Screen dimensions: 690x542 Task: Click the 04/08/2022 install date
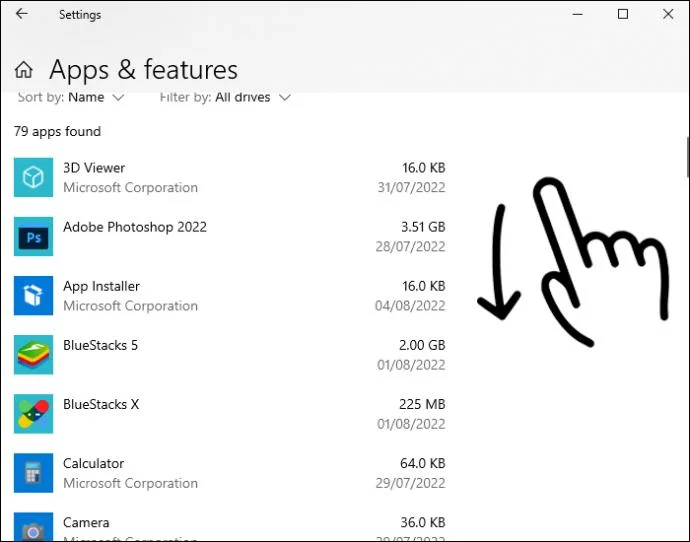tap(410, 306)
